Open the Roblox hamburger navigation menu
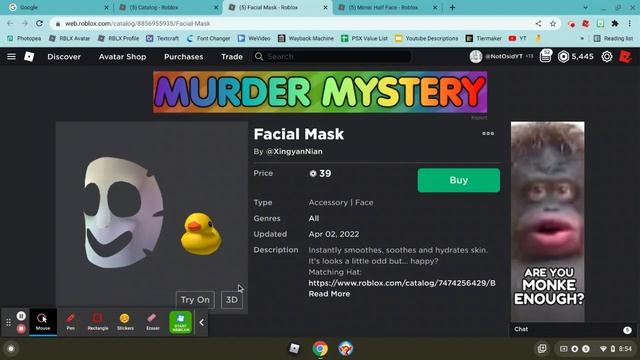 click(x=11, y=56)
